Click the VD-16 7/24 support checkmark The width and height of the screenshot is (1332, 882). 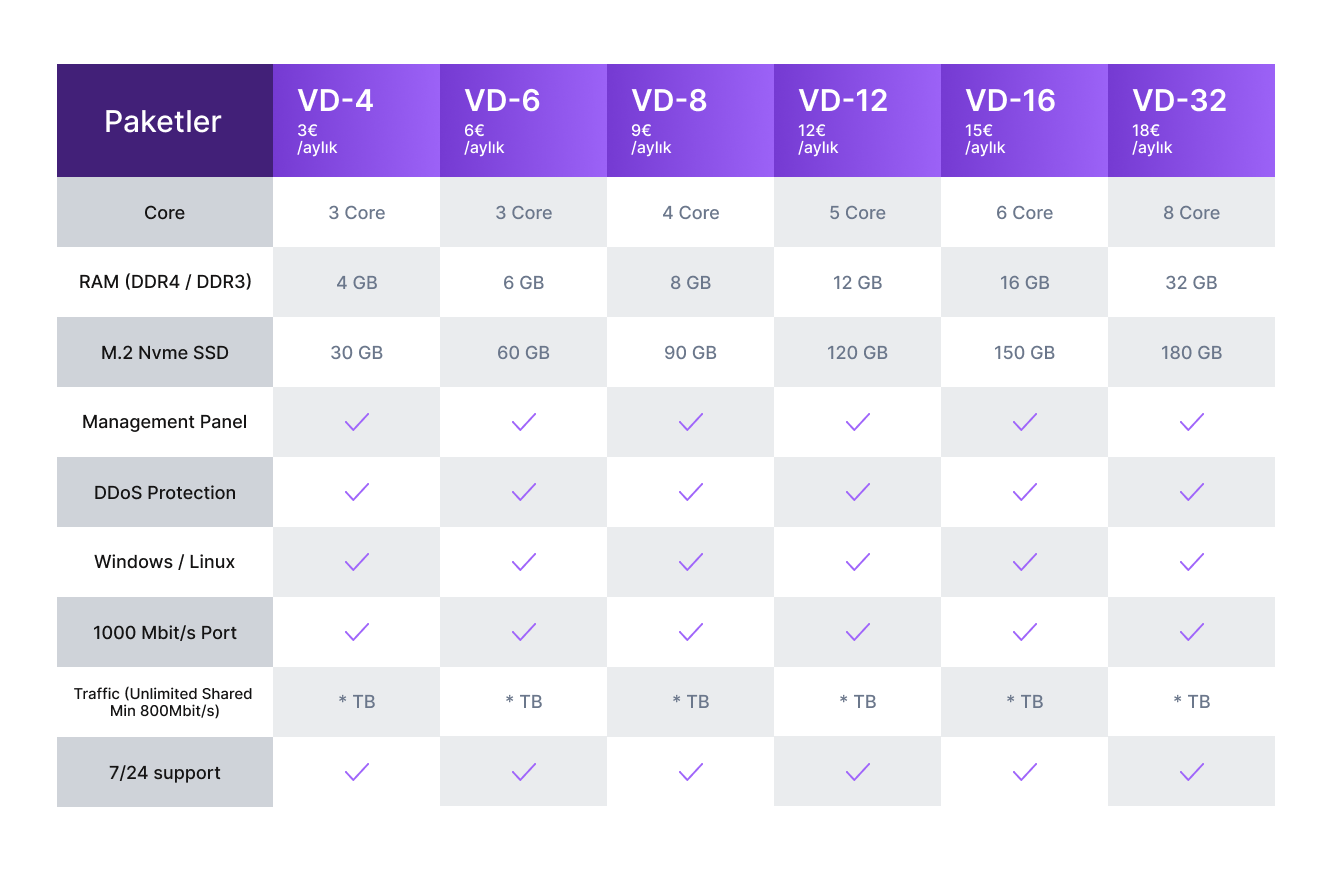coord(1025,772)
